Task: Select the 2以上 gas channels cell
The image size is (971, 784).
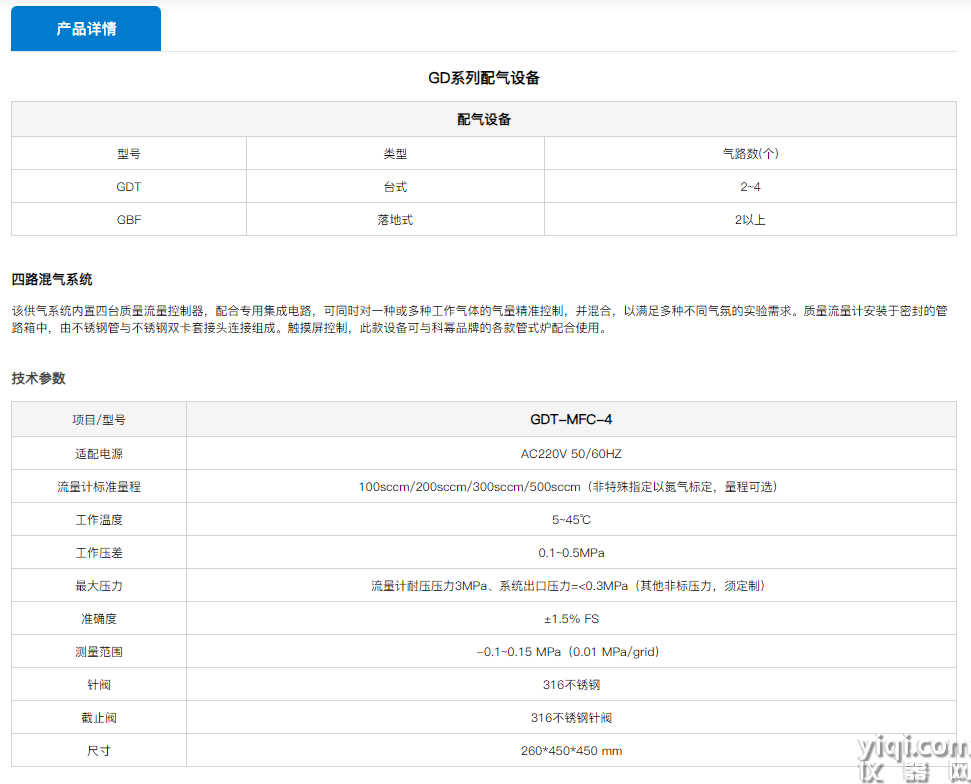Action: click(751, 219)
